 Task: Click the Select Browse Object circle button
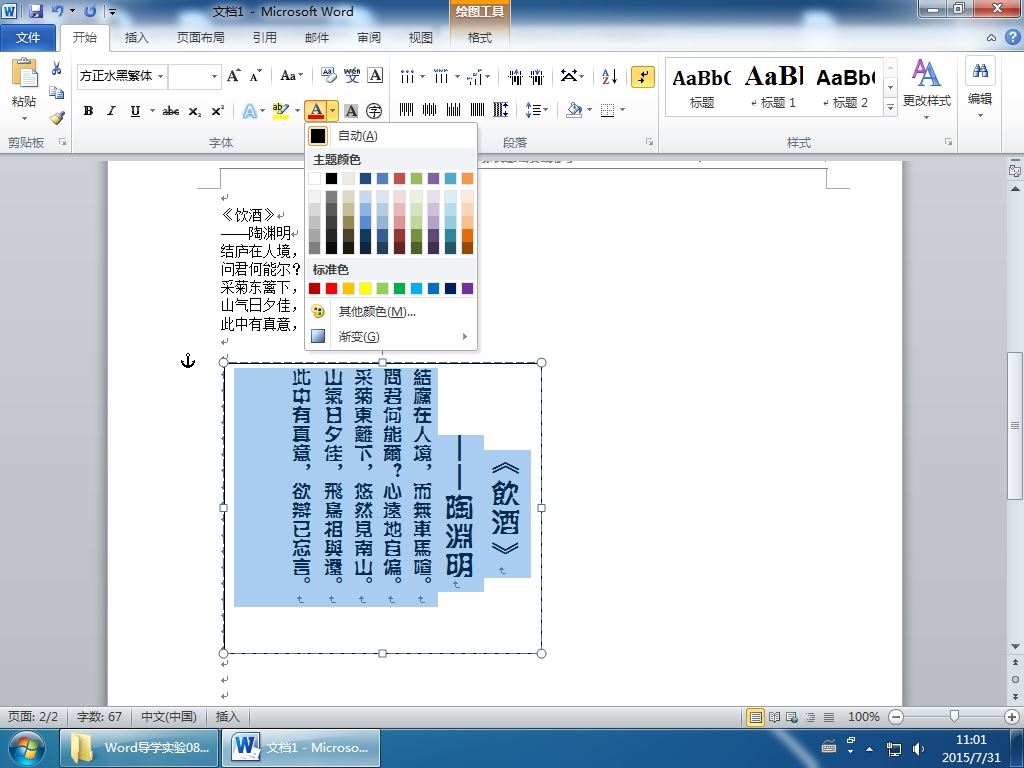point(1015,679)
